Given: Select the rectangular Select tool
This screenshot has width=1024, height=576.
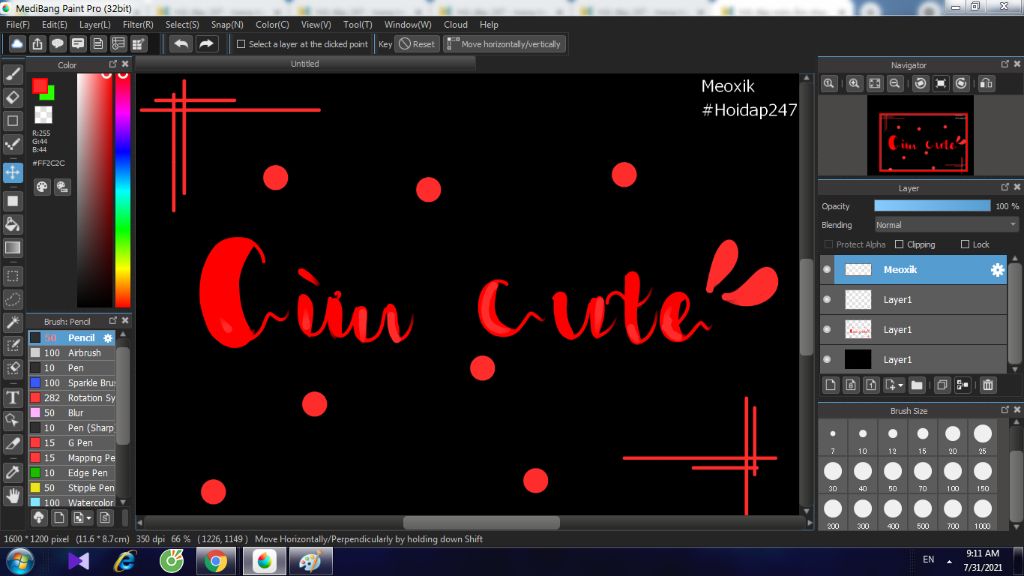Looking at the screenshot, I should pos(12,276).
